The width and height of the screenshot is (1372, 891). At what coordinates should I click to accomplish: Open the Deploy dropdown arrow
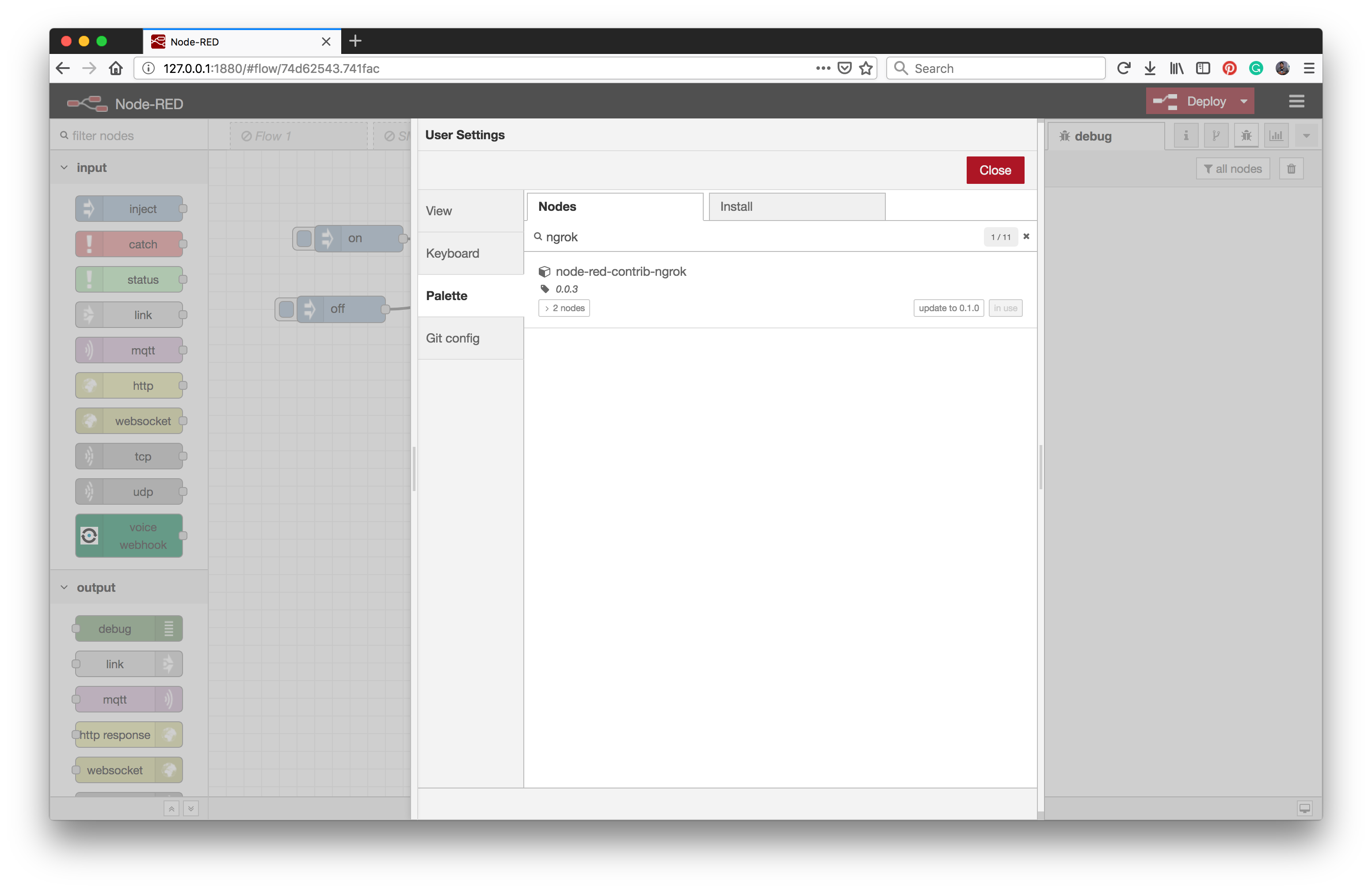(x=1243, y=102)
